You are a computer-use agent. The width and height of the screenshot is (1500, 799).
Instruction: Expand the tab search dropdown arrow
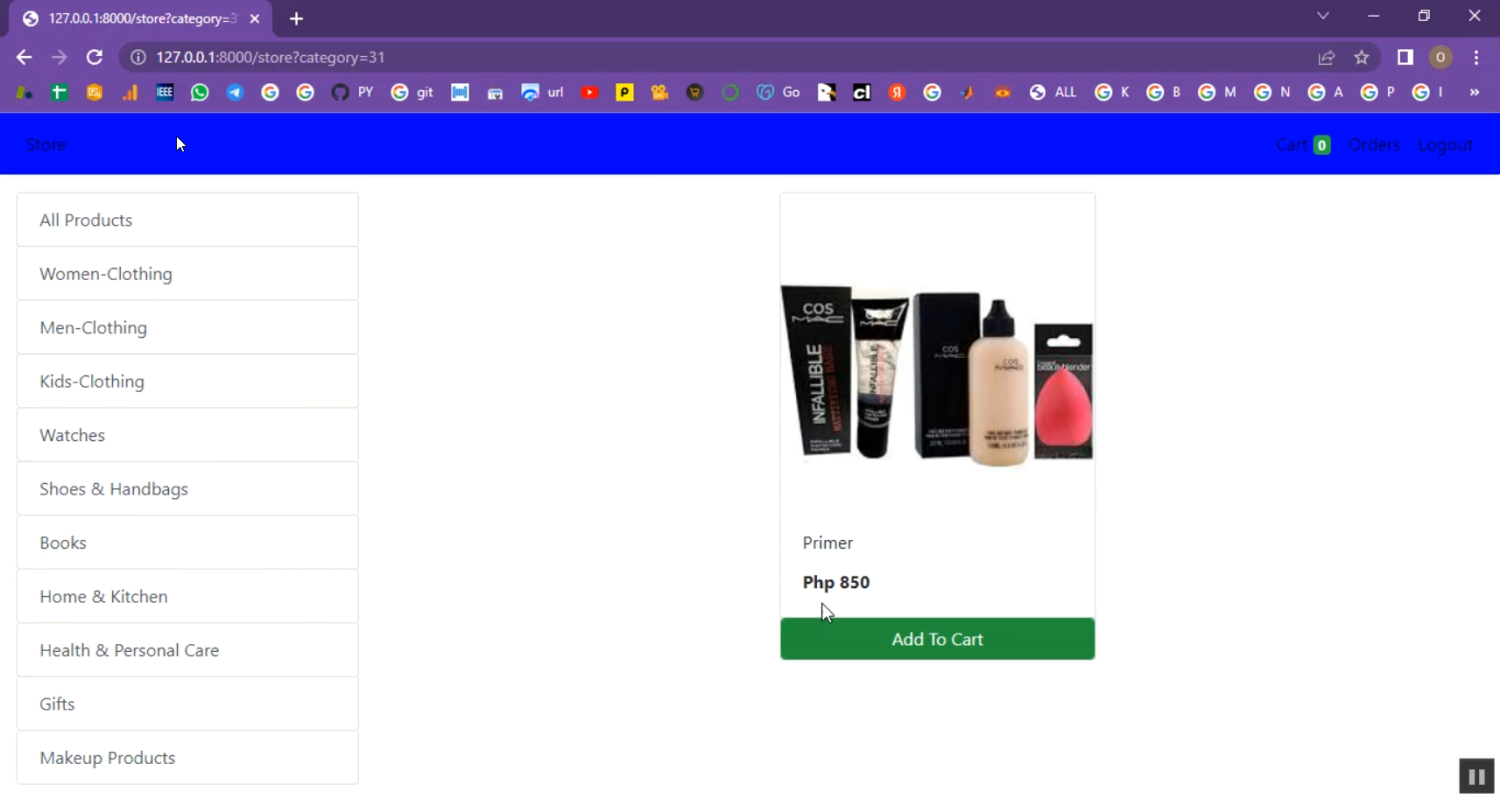click(x=1323, y=16)
